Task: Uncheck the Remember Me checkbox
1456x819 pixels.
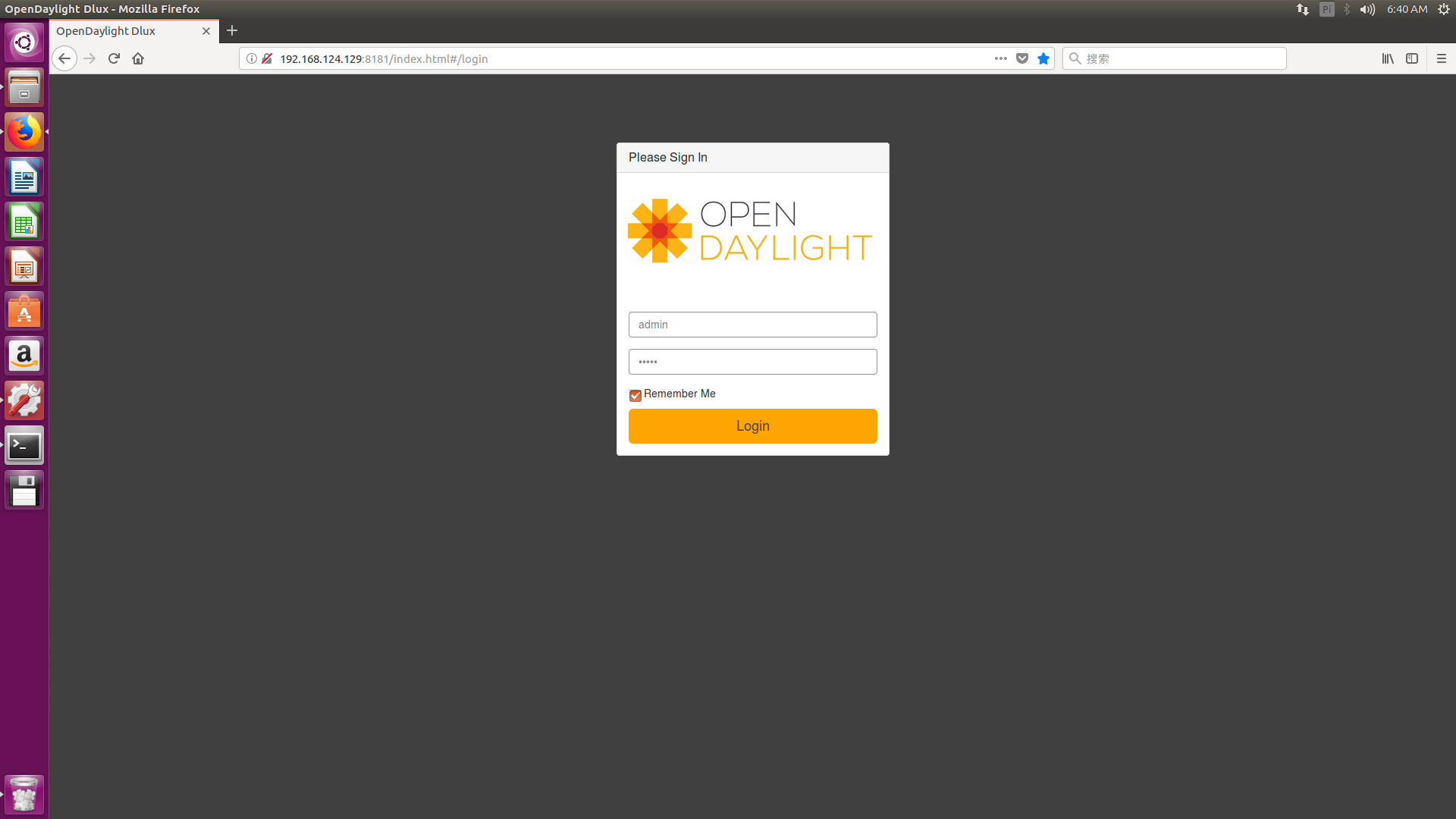Action: tap(635, 395)
